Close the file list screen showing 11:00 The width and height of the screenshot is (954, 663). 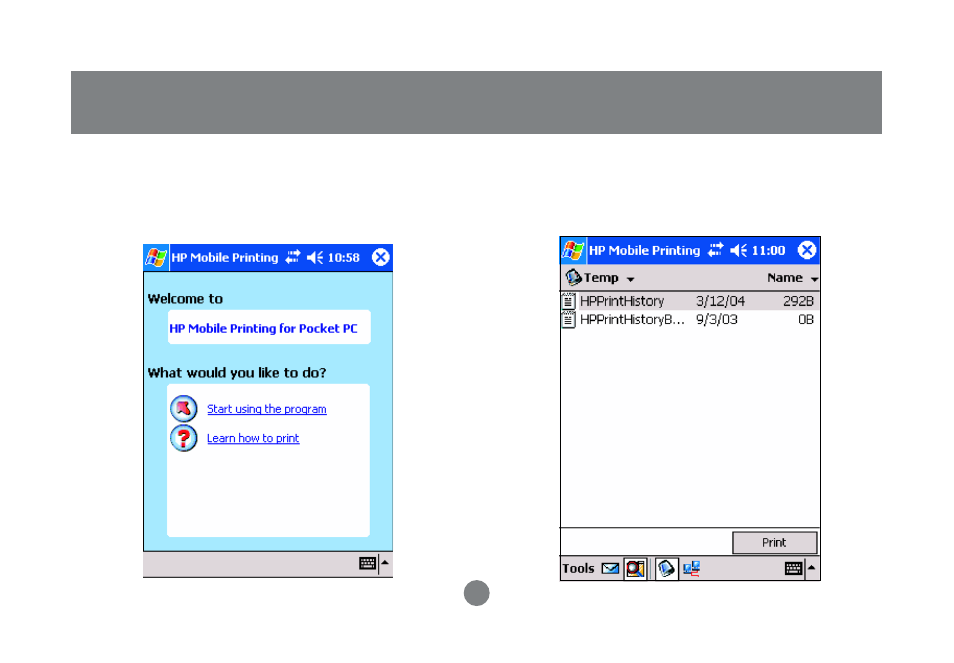[807, 250]
